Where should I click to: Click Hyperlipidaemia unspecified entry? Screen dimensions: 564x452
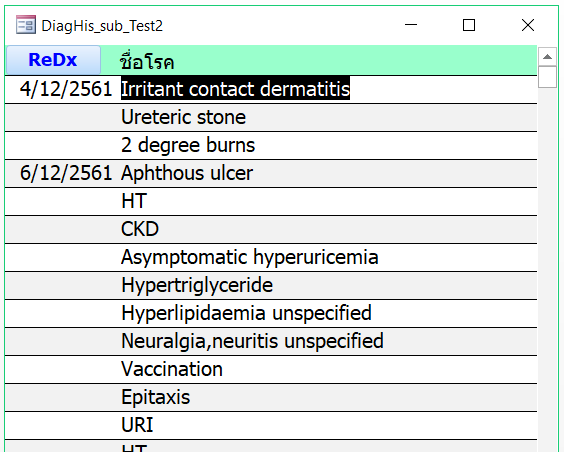[246, 313]
